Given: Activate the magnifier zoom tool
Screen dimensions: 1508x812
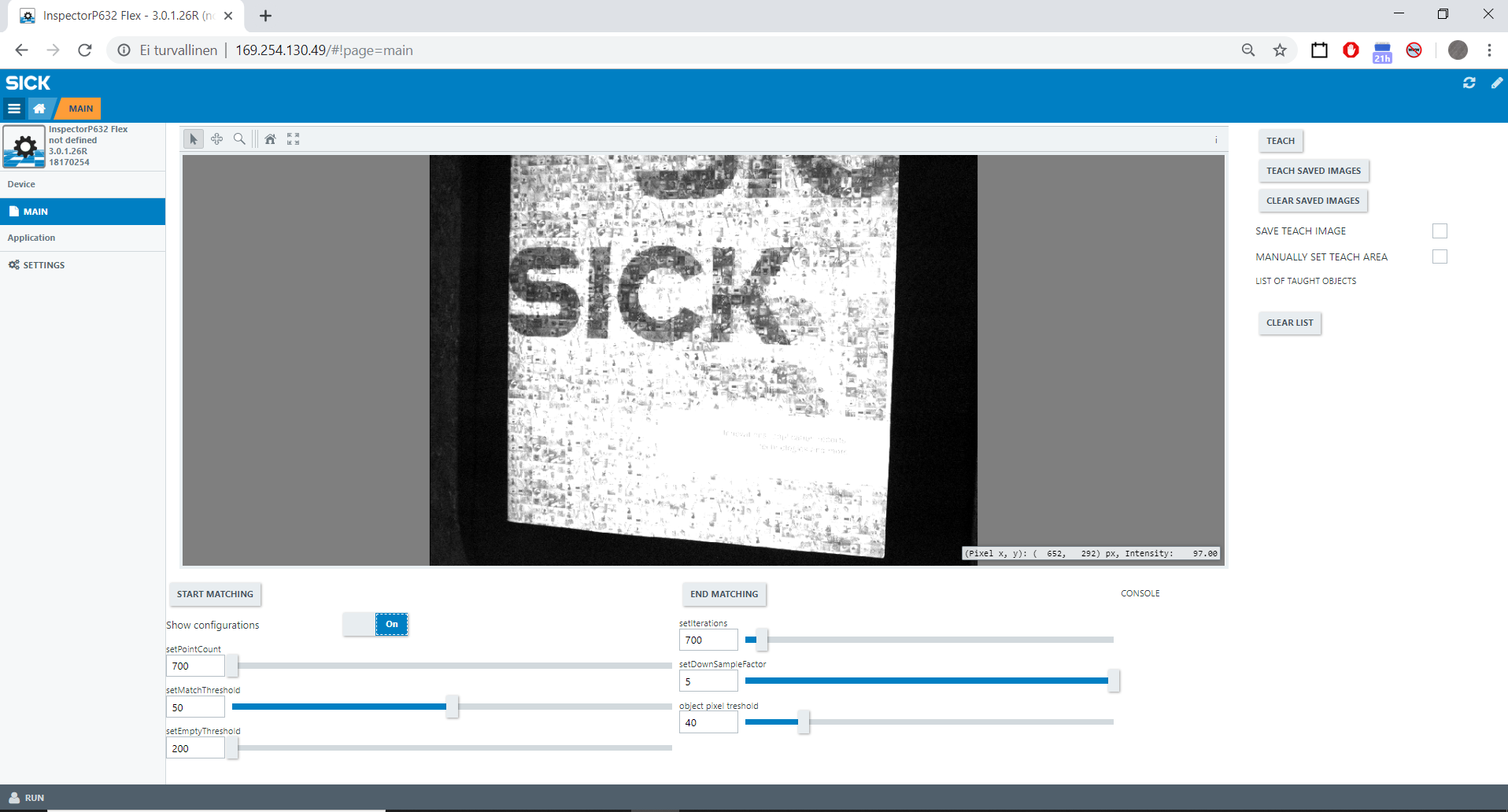Looking at the screenshot, I should (239, 139).
